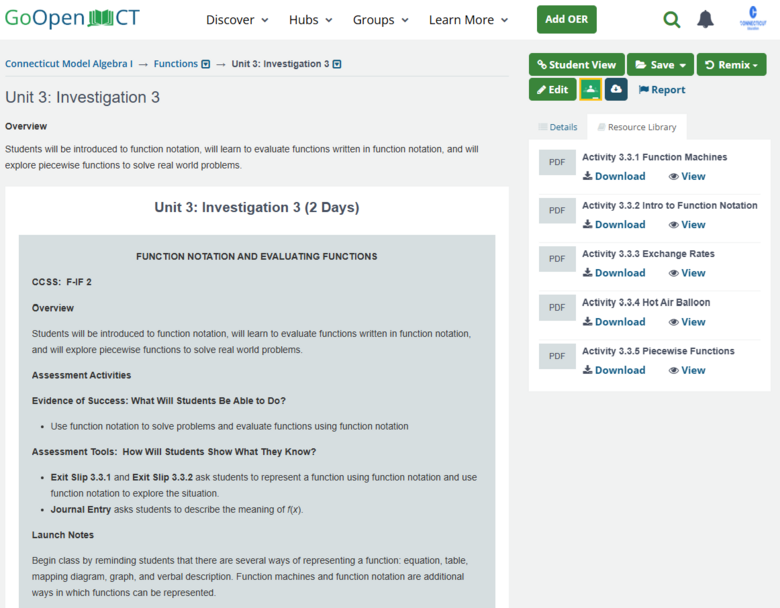The height and width of the screenshot is (608, 780).
Task: Click PDF icon for Hot Air Balloon
Action: 557,307
